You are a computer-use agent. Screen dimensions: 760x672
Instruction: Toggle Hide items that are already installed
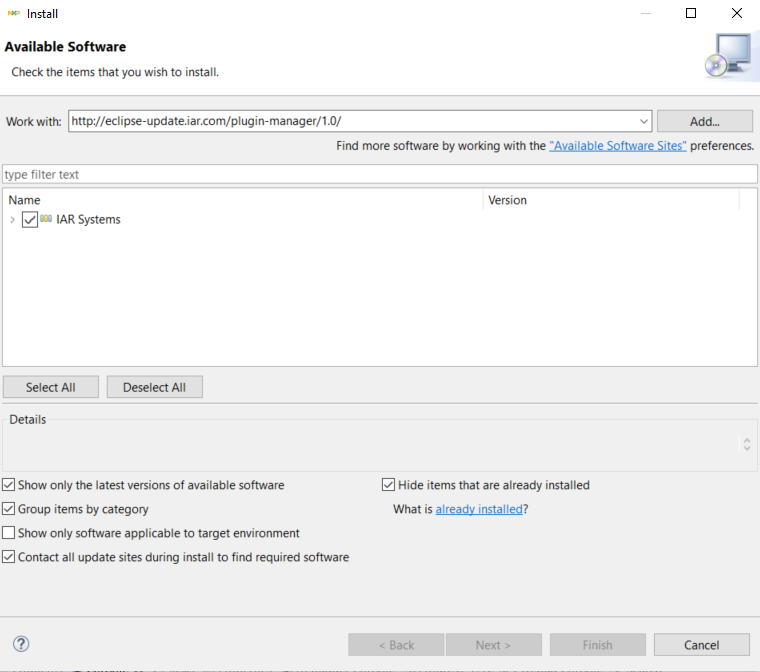[x=389, y=485]
